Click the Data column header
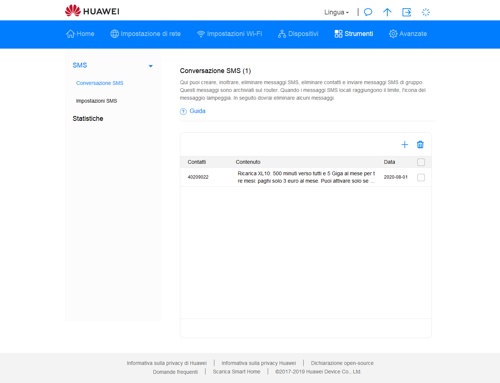The height and width of the screenshot is (383, 500). pyautogui.click(x=389, y=162)
